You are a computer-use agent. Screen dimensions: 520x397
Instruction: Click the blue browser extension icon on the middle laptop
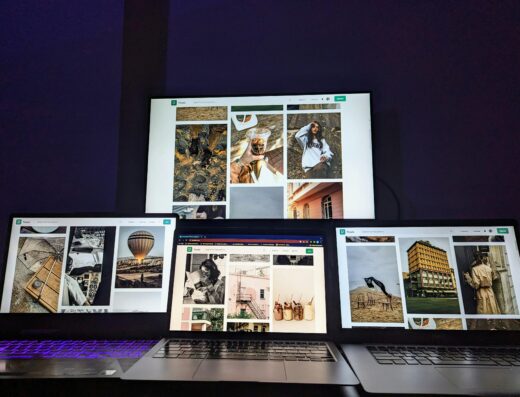tap(318, 242)
